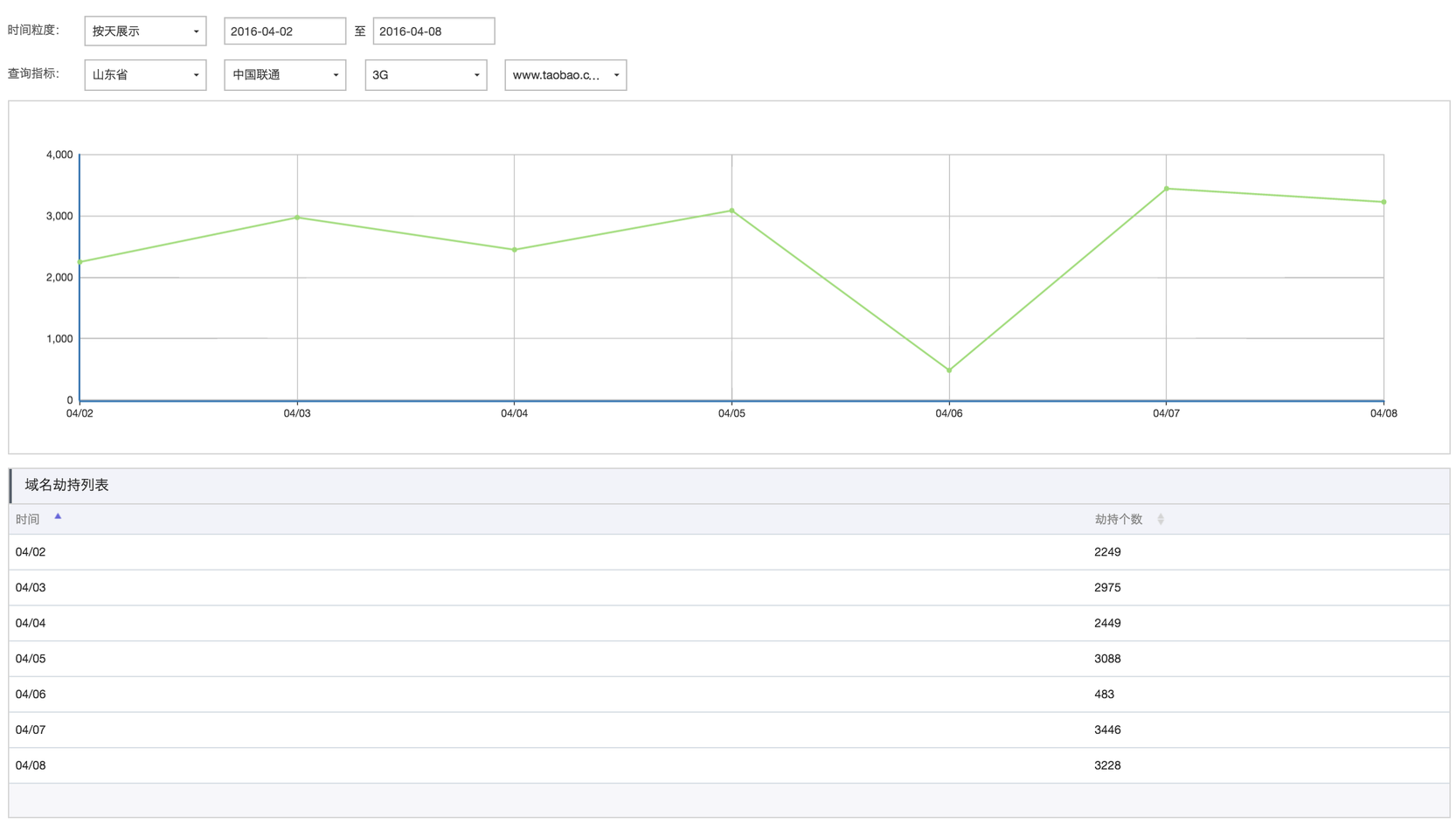Click the 04/04 date cell in table
The image size is (1456, 830).
31,623
